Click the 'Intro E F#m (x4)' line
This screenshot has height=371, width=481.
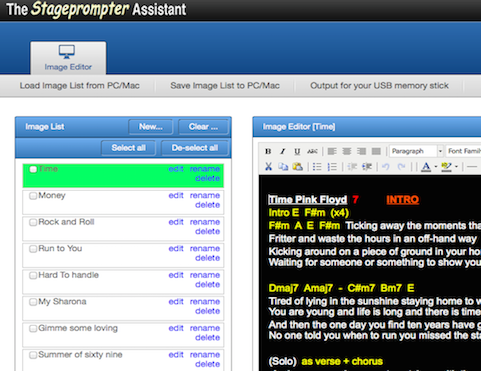pyautogui.click(x=309, y=213)
